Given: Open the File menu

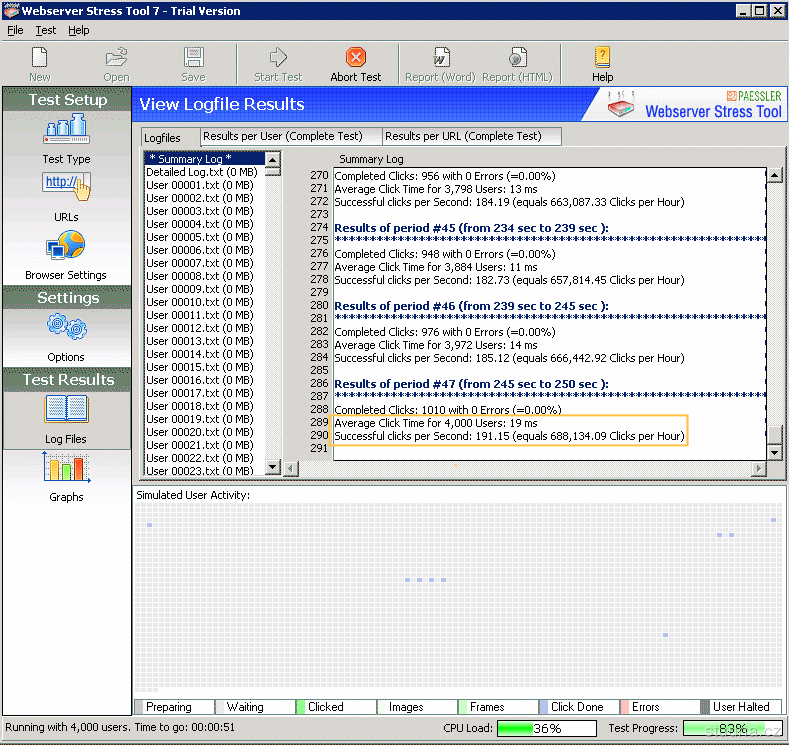Looking at the screenshot, I should 15,30.
